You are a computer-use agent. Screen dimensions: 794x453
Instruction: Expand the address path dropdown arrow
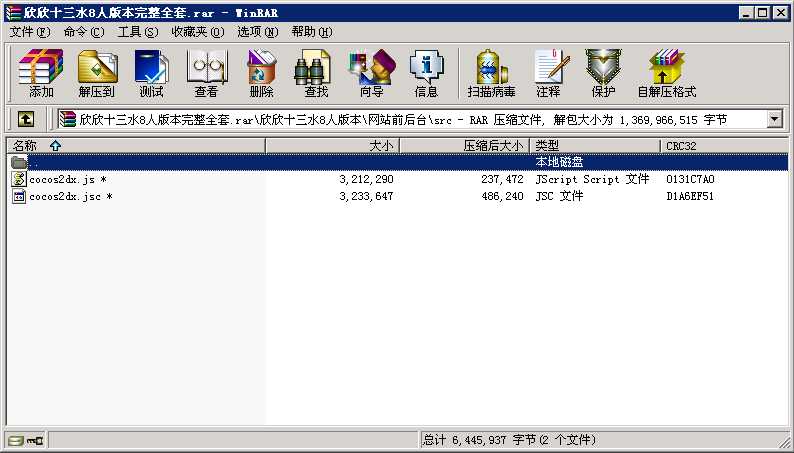pyautogui.click(x=774, y=119)
